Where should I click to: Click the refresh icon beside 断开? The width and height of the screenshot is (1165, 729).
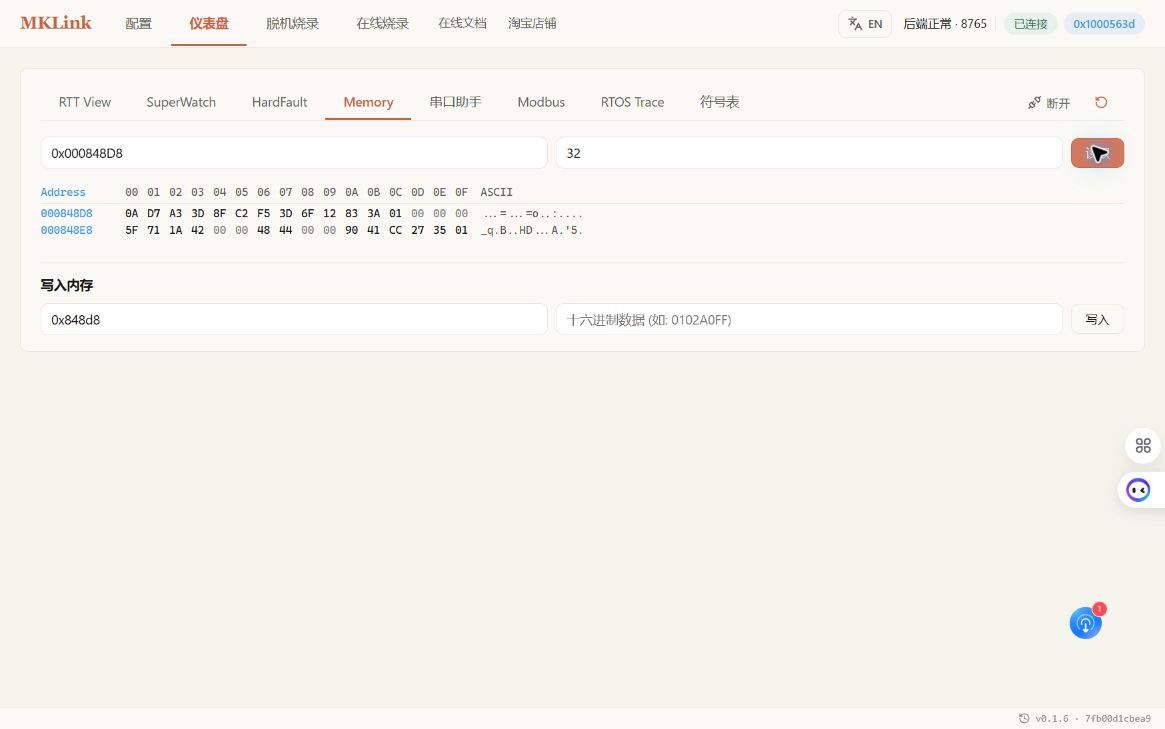tap(1101, 103)
